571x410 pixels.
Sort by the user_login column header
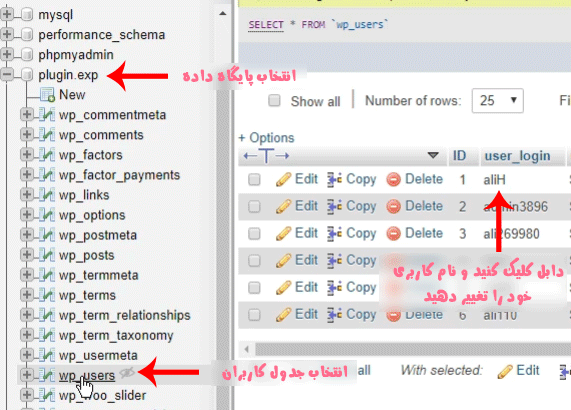(517, 156)
